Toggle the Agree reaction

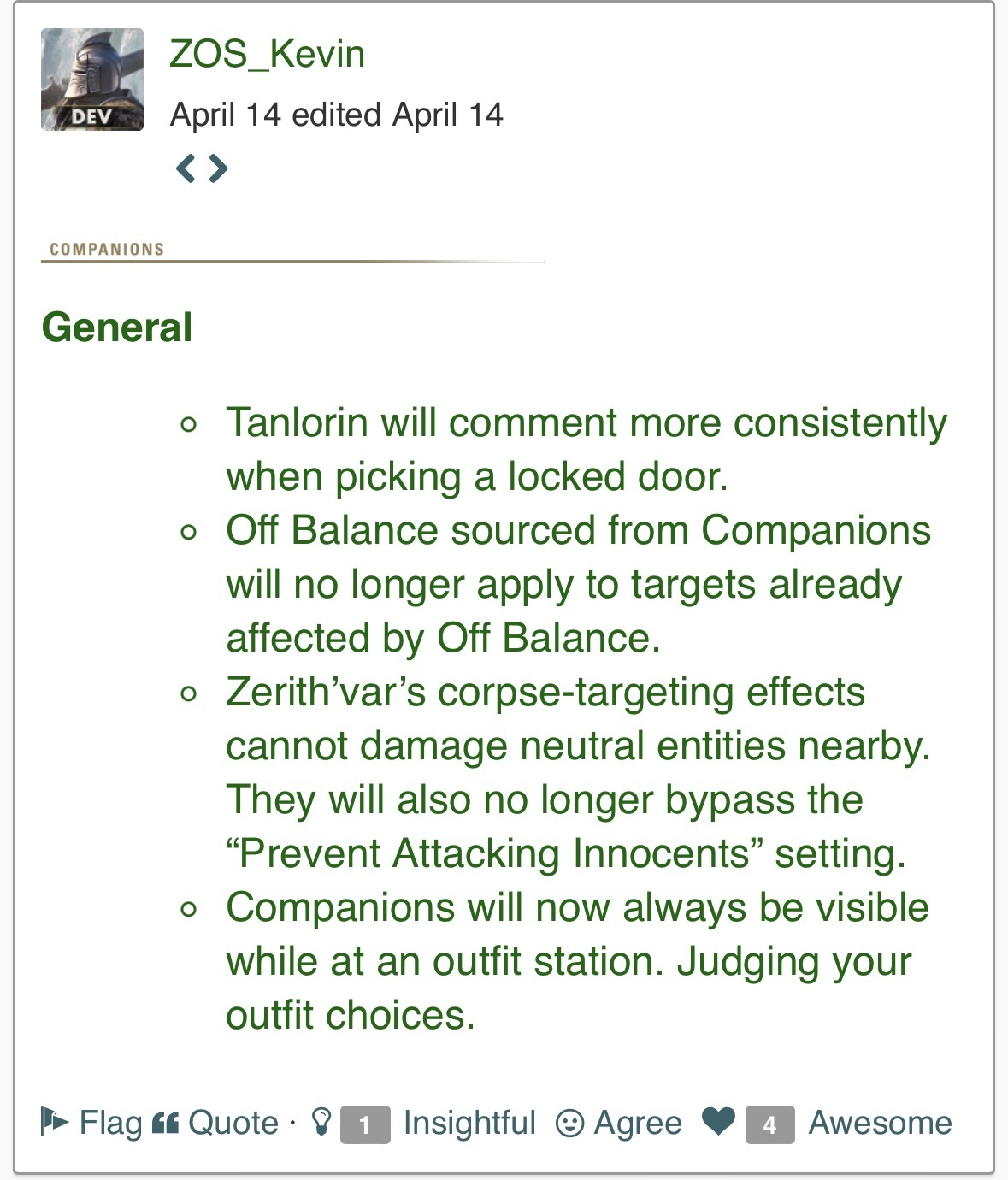[x=638, y=1123]
